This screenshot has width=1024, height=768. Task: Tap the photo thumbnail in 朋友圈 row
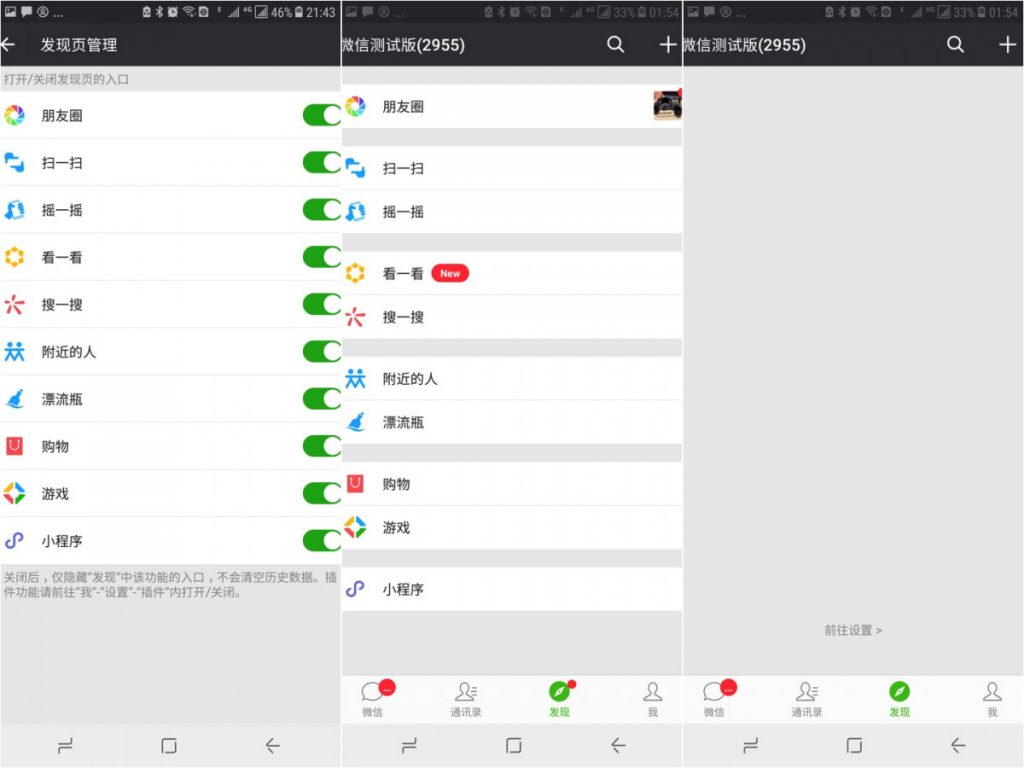coord(667,106)
